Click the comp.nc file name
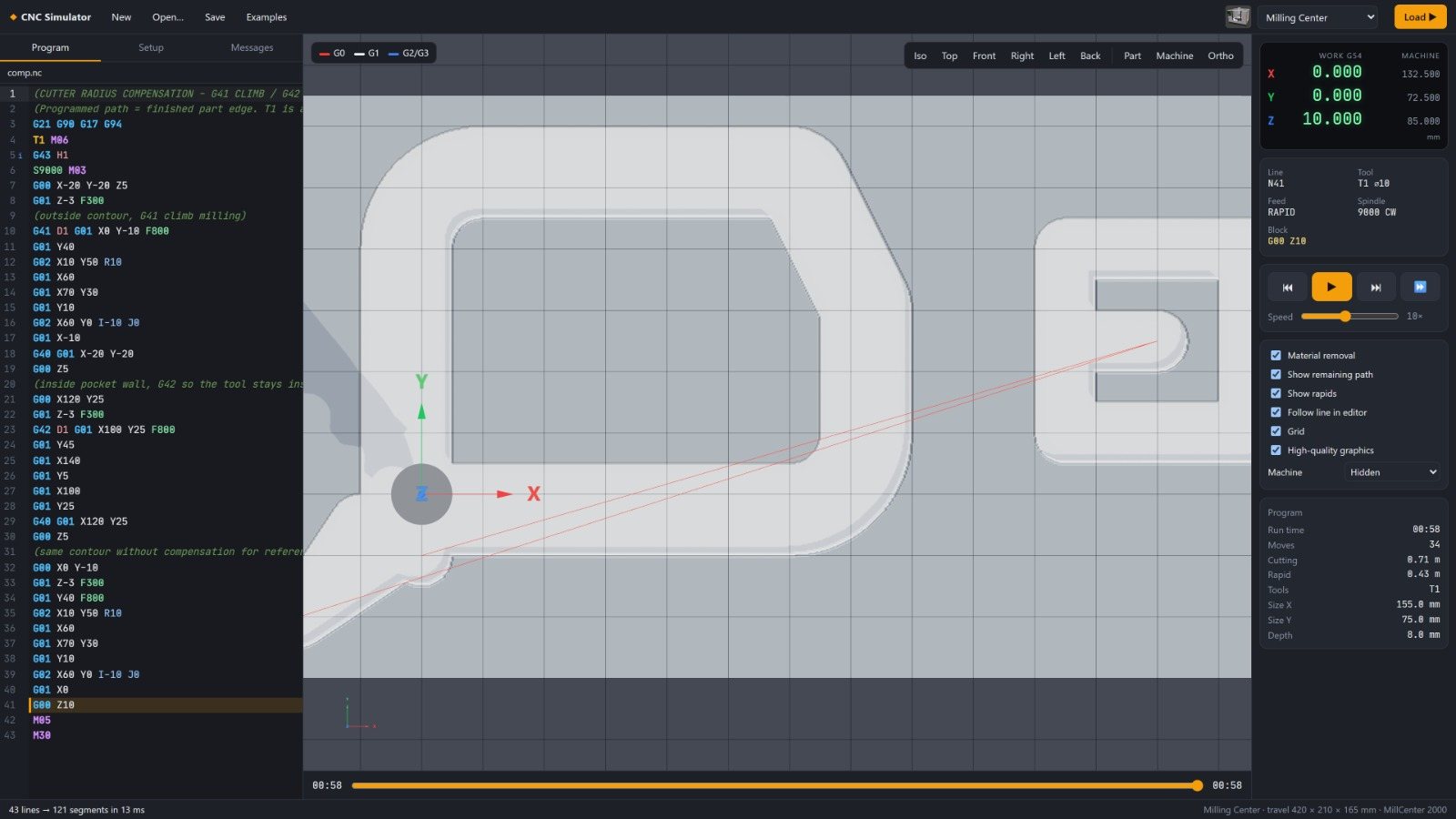This screenshot has width=1456, height=819. tap(25, 73)
